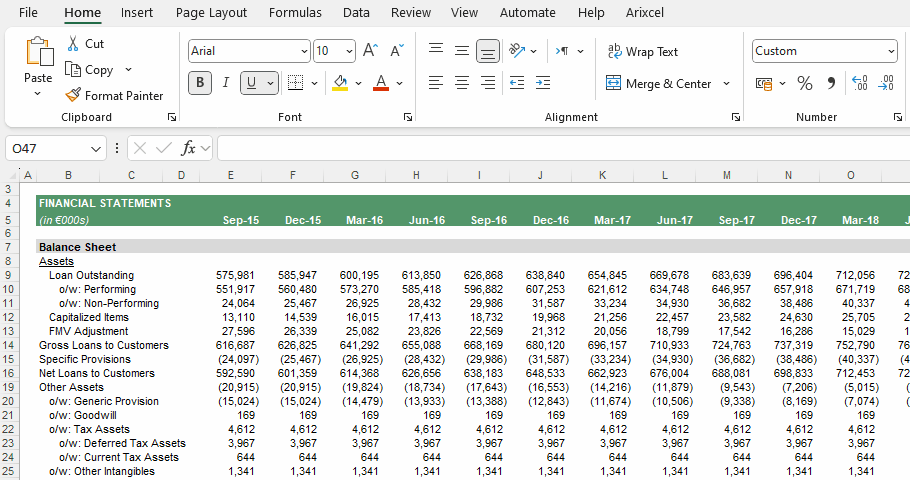Viewport: 910px width, 480px height.
Task: Click the Decrease Font Size icon
Action: click(397, 51)
